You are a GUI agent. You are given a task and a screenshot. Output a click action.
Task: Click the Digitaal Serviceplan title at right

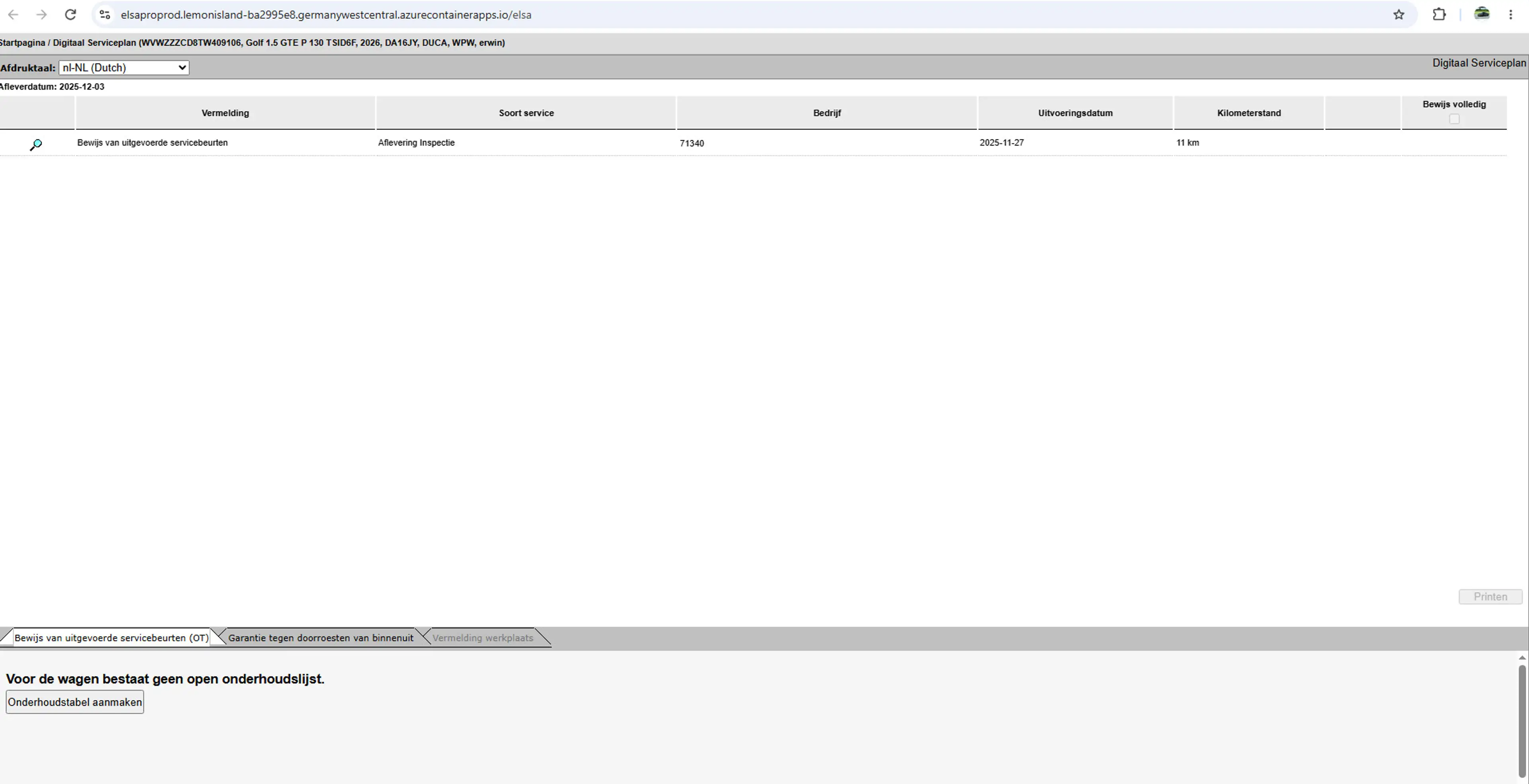1478,63
